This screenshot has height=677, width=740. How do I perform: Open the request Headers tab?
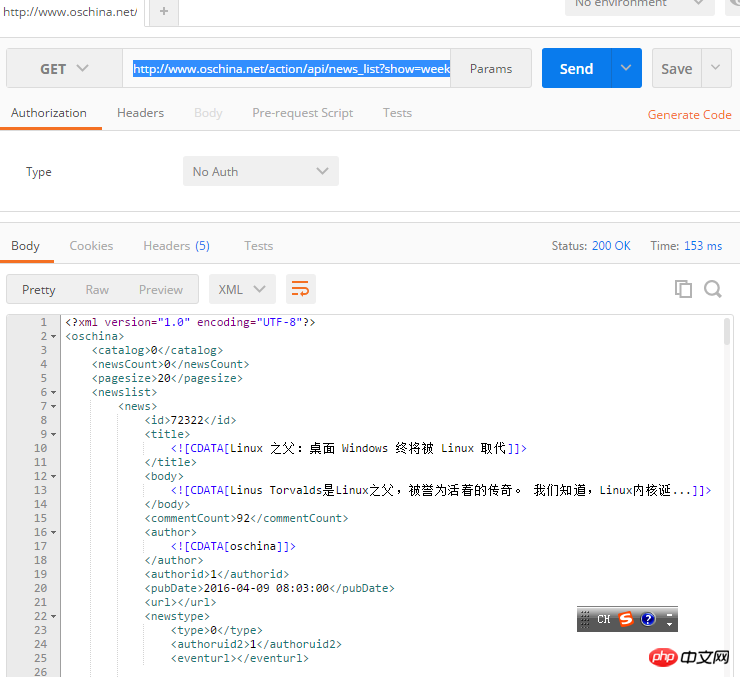click(x=140, y=113)
